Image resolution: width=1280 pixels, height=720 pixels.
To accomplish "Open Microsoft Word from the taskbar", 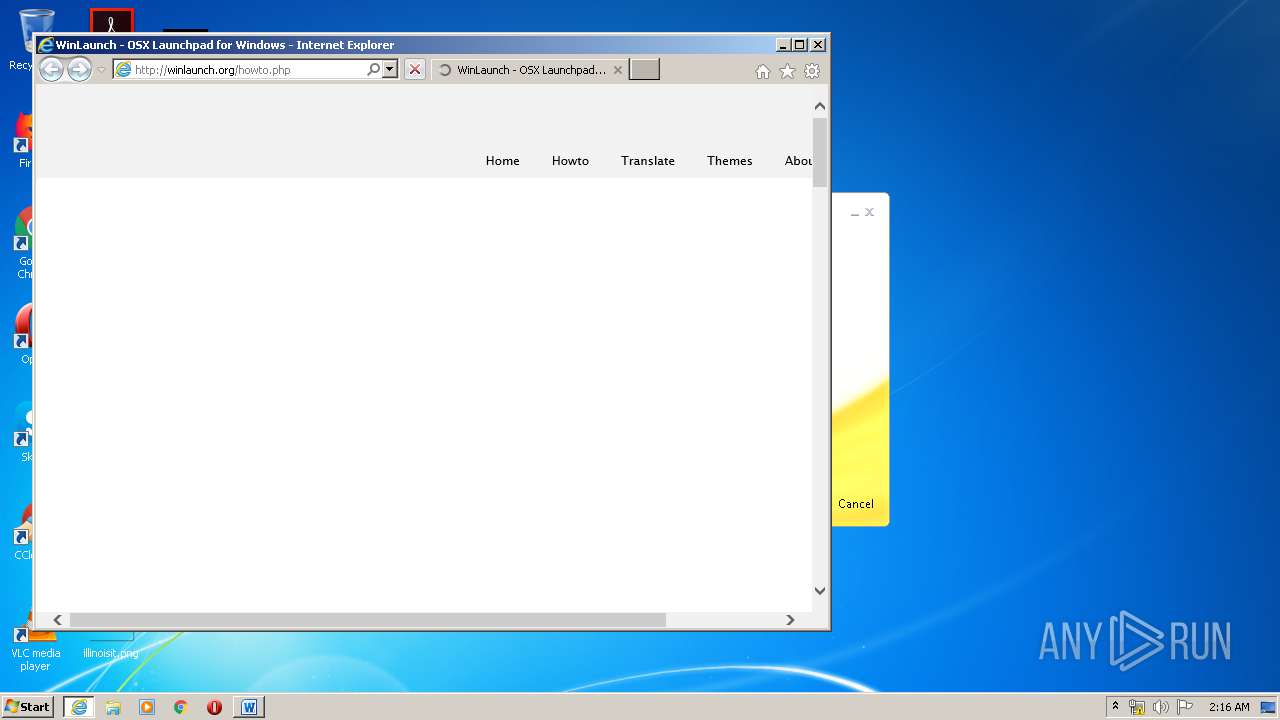I will coord(249,707).
